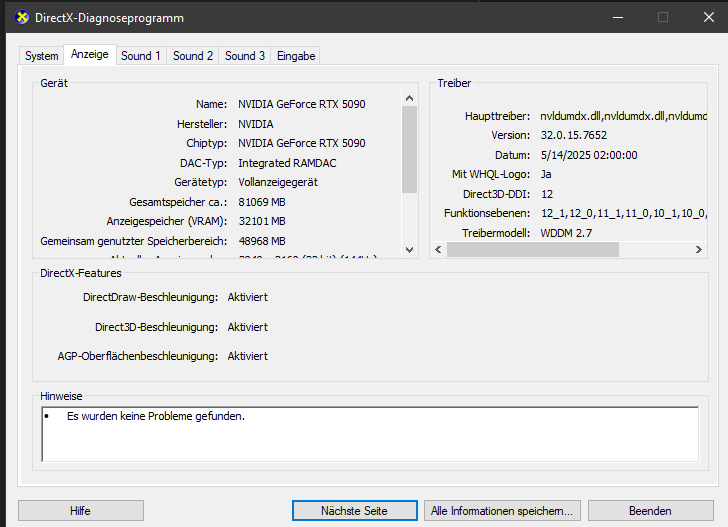Screen dimensions: 728x527
Task: Click the Treibermodell label
Action: click(x=496, y=233)
